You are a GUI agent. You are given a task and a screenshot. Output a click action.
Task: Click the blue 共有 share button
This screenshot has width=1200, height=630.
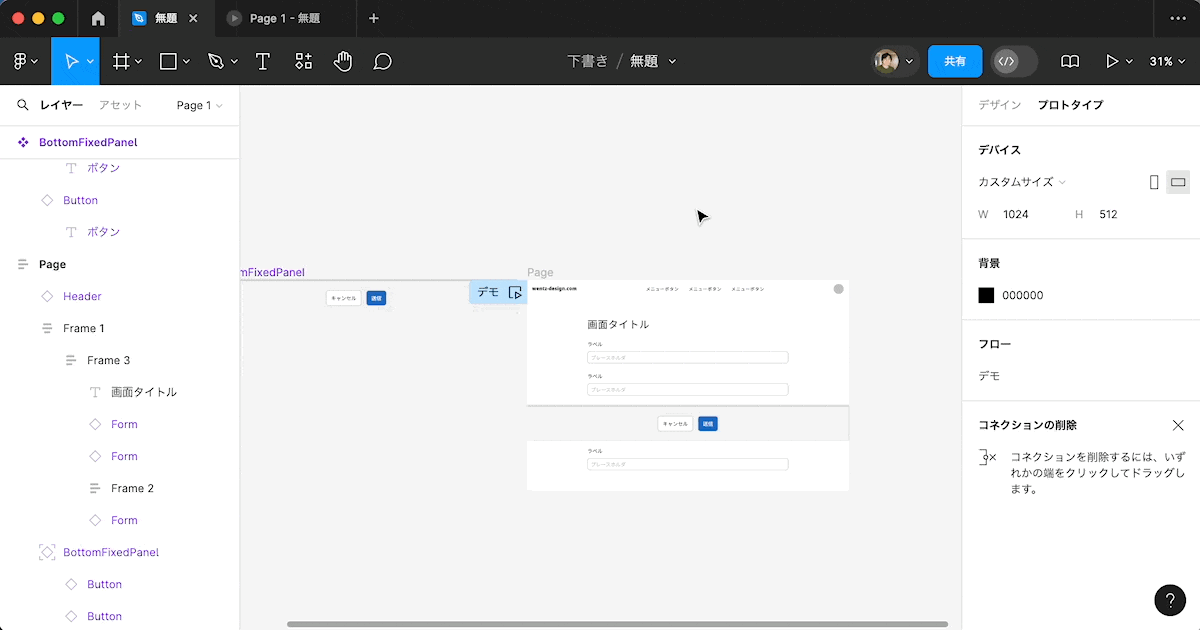coord(955,61)
